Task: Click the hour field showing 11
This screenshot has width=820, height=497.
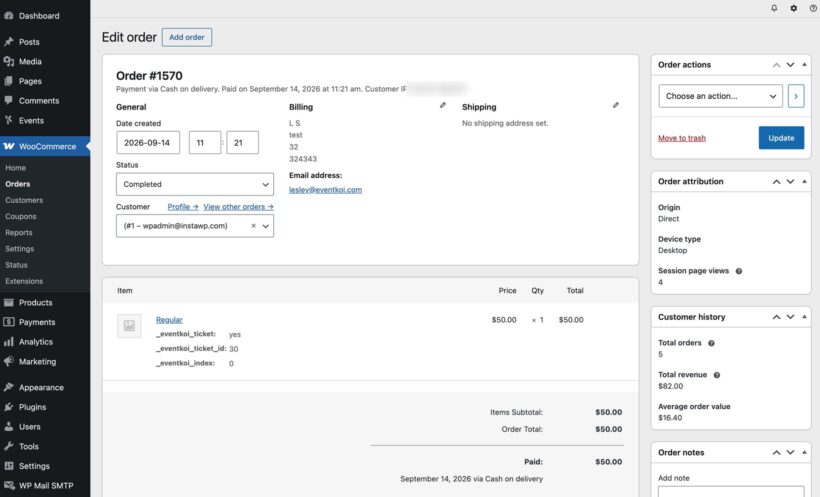Action: 205,142
